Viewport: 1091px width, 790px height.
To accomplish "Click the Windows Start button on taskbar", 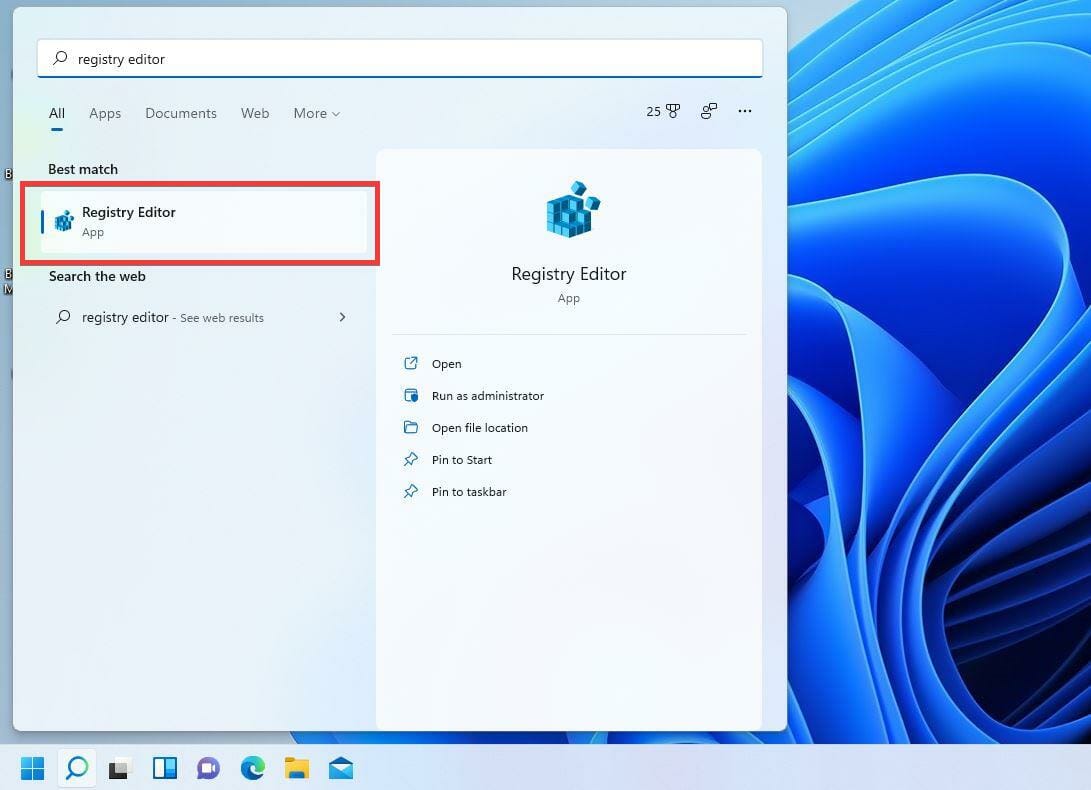I will (x=32, y=768).
